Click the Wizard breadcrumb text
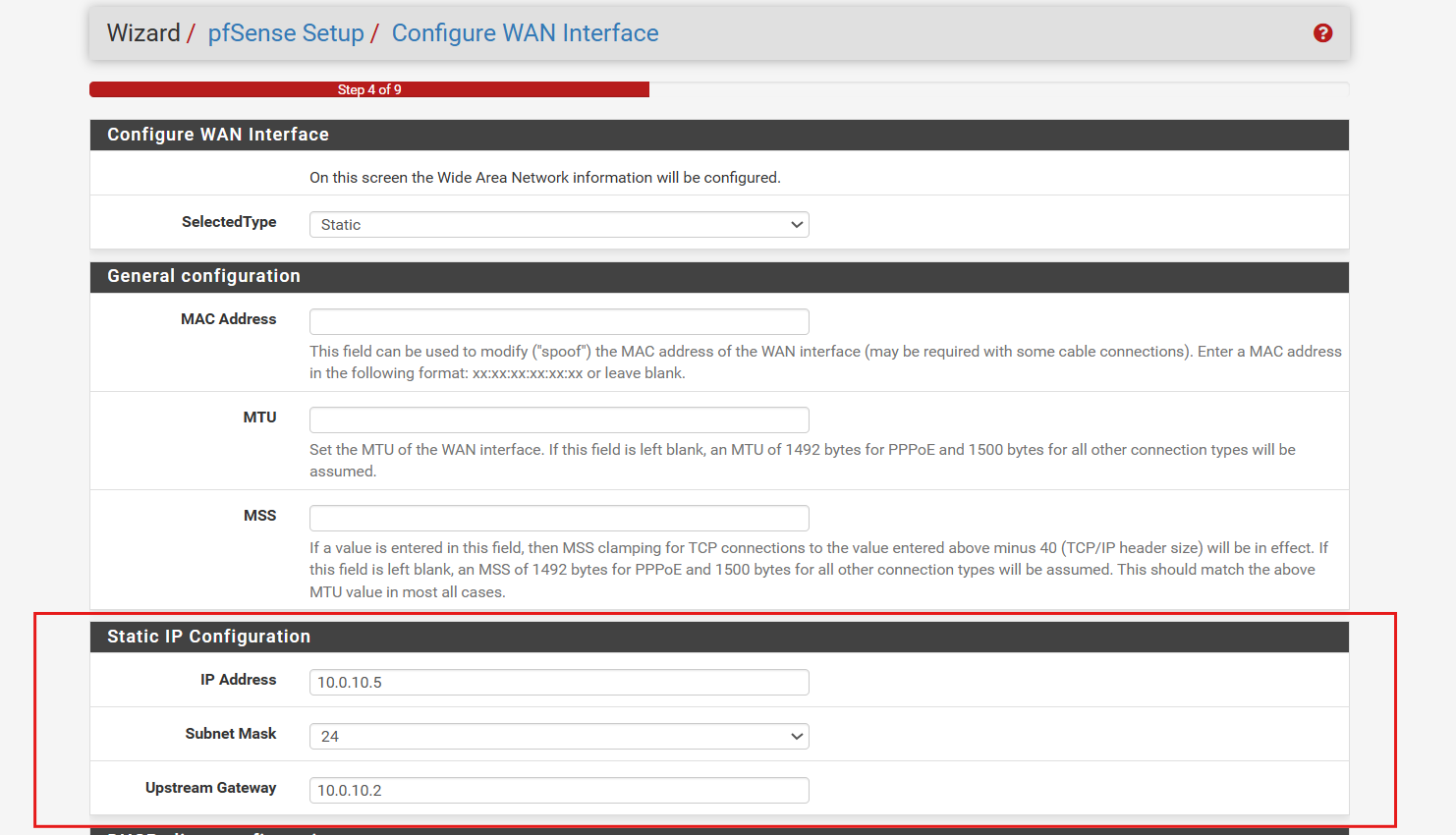 pyautogui.click(x=143, y=33)
